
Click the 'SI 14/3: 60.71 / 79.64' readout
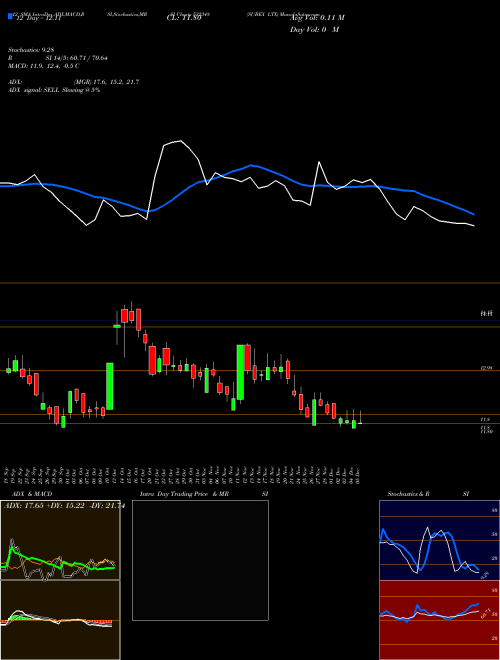76,58
